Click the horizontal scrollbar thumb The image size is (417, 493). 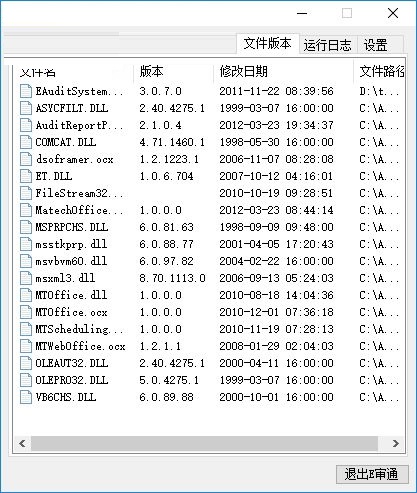tap(205, 443)
